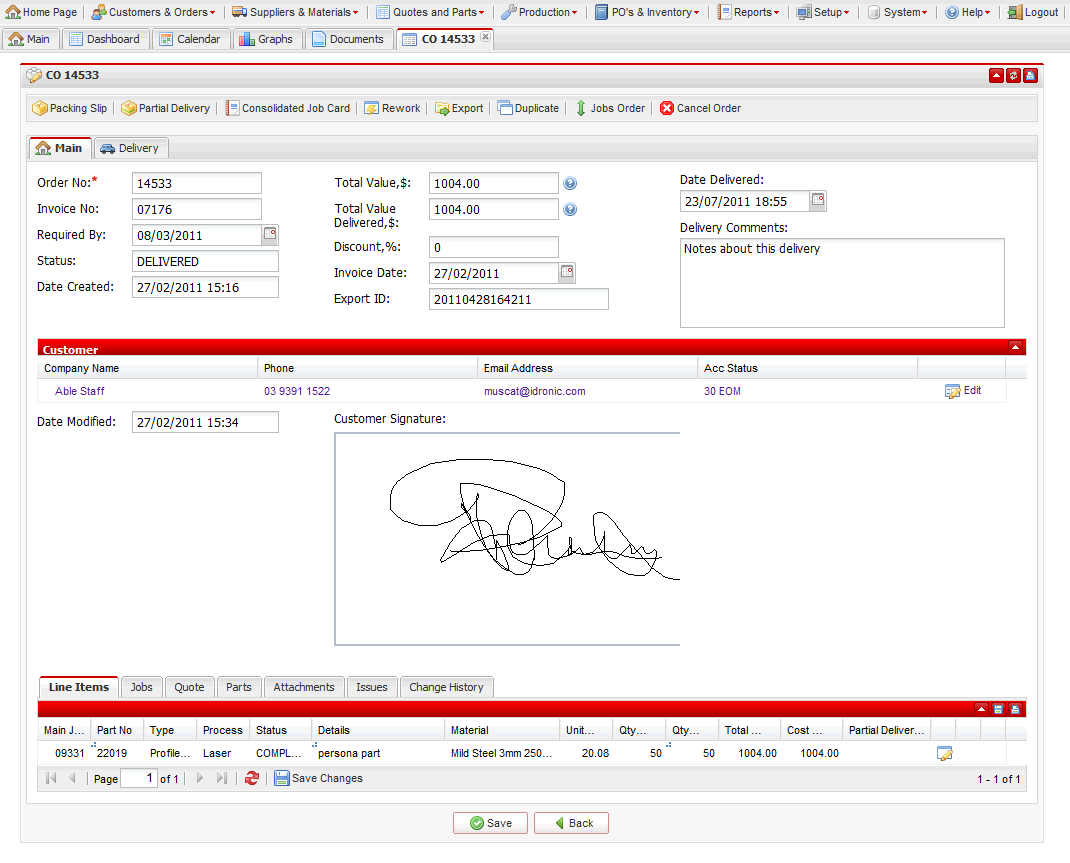This screenshot has width=1070, height=863.
Task: Click help icon next to Total Value
Action: tap(570, 184)
